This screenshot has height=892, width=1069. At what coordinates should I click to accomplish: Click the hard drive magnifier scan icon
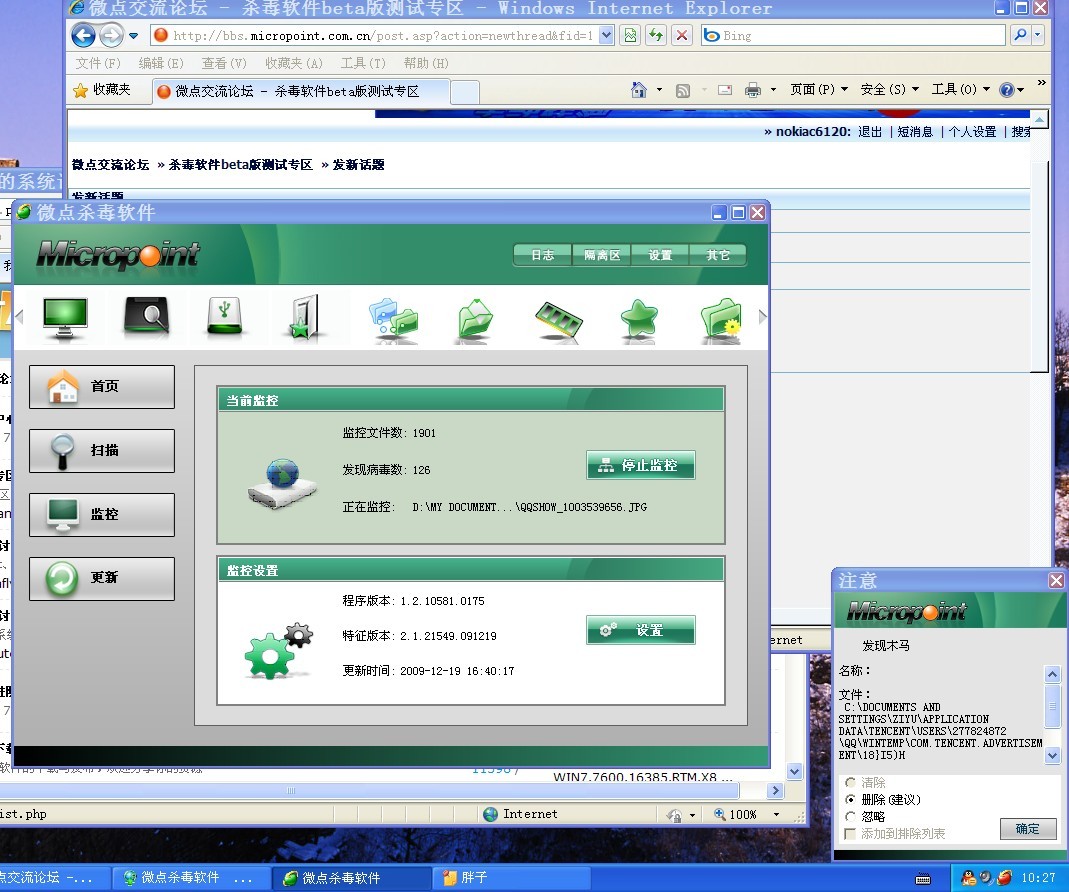[x=146, y=317]
